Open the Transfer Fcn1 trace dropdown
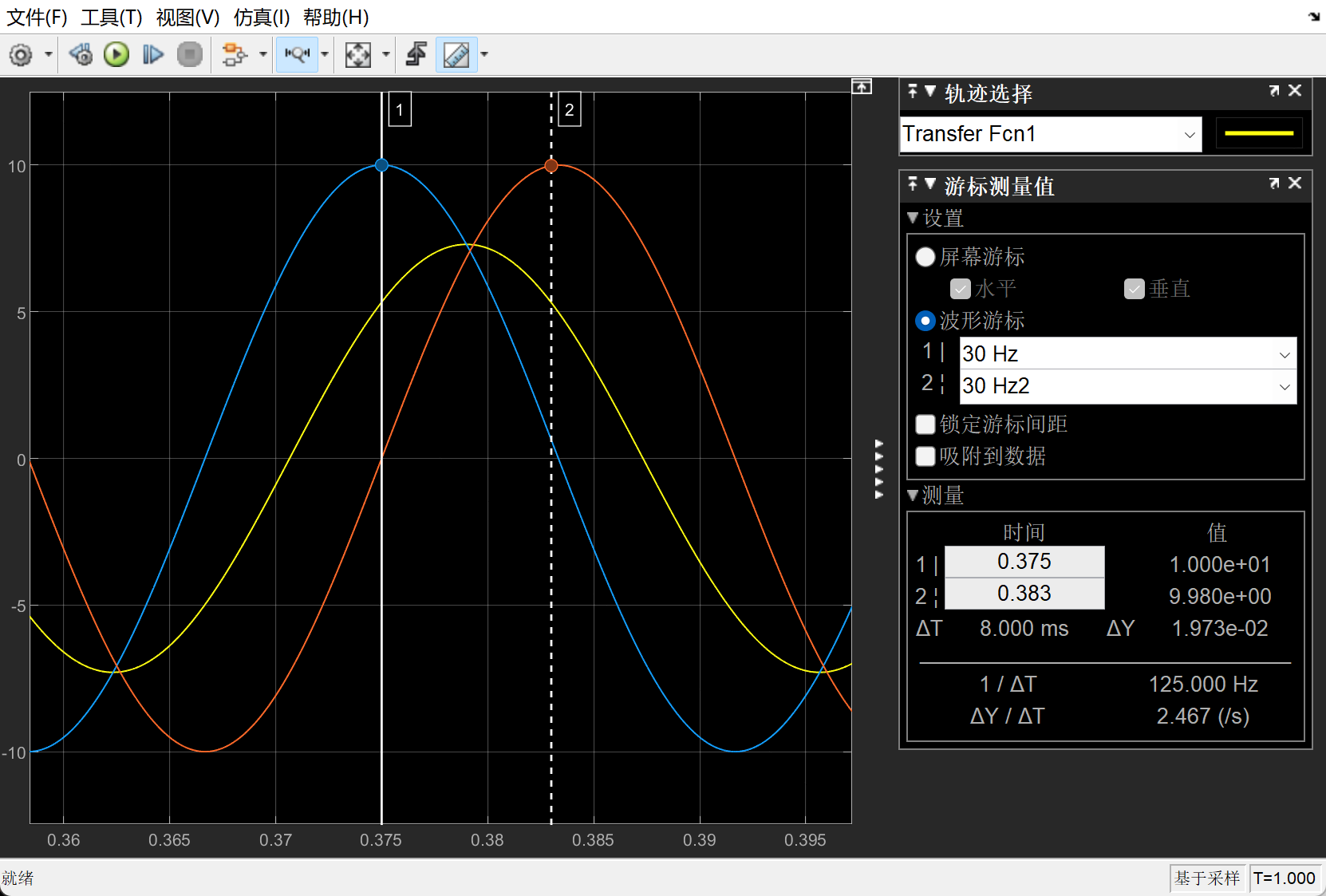This screenshot has width=1326, height=896. pos(1051,134)
